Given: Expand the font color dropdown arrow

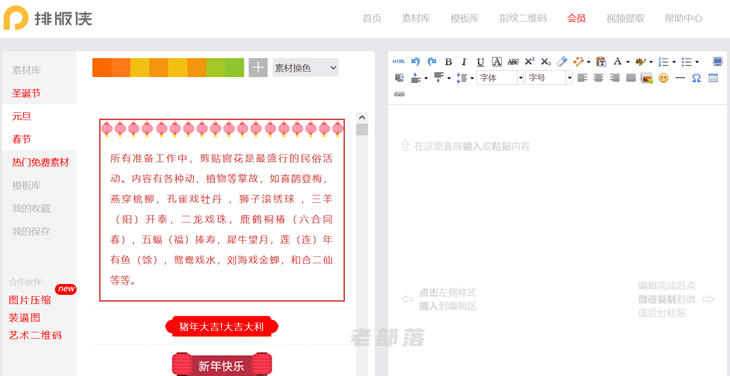Looking at the screenshot, I should click(x=628, y=62).
